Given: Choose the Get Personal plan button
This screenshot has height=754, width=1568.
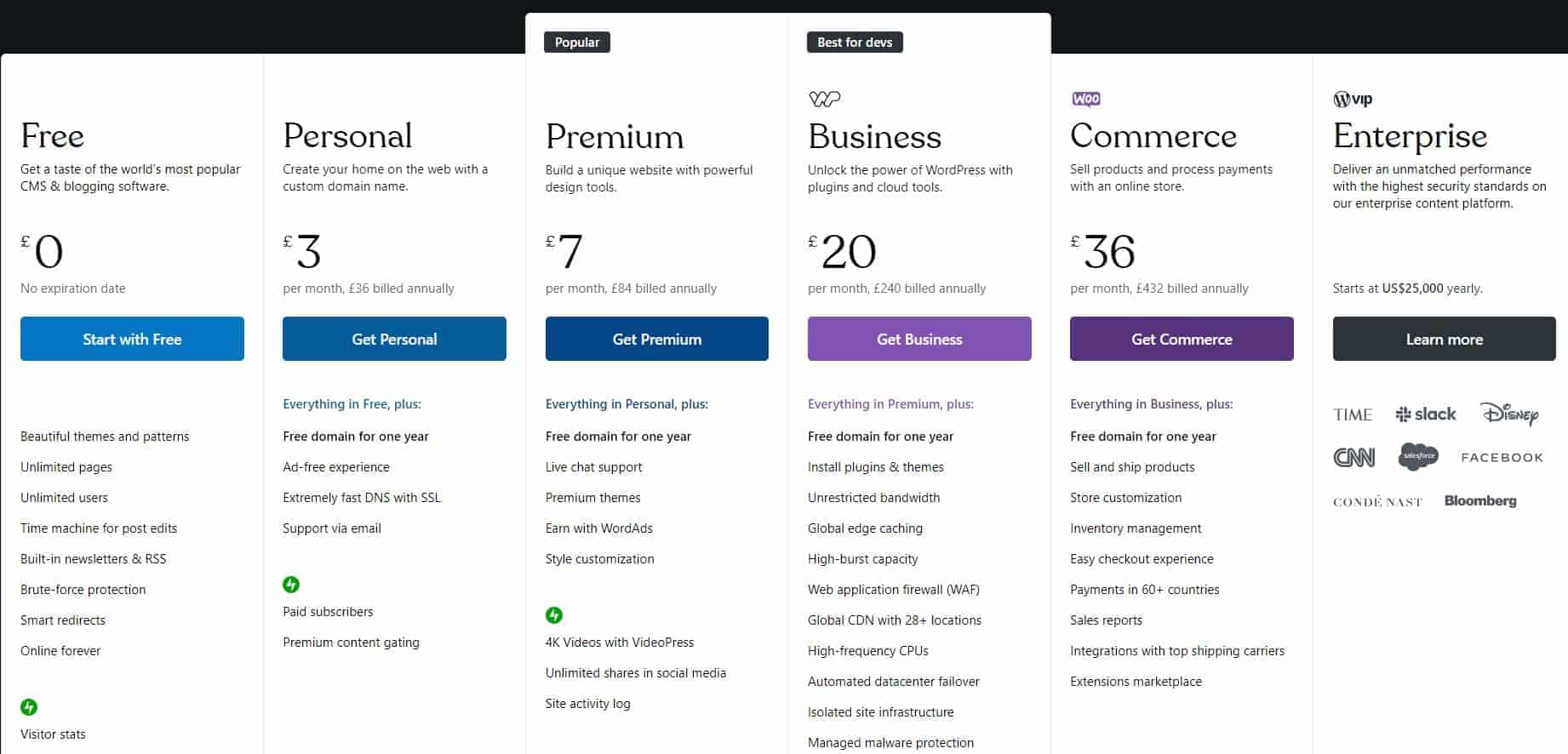Looking at the screenshot, I should point(394,339).
